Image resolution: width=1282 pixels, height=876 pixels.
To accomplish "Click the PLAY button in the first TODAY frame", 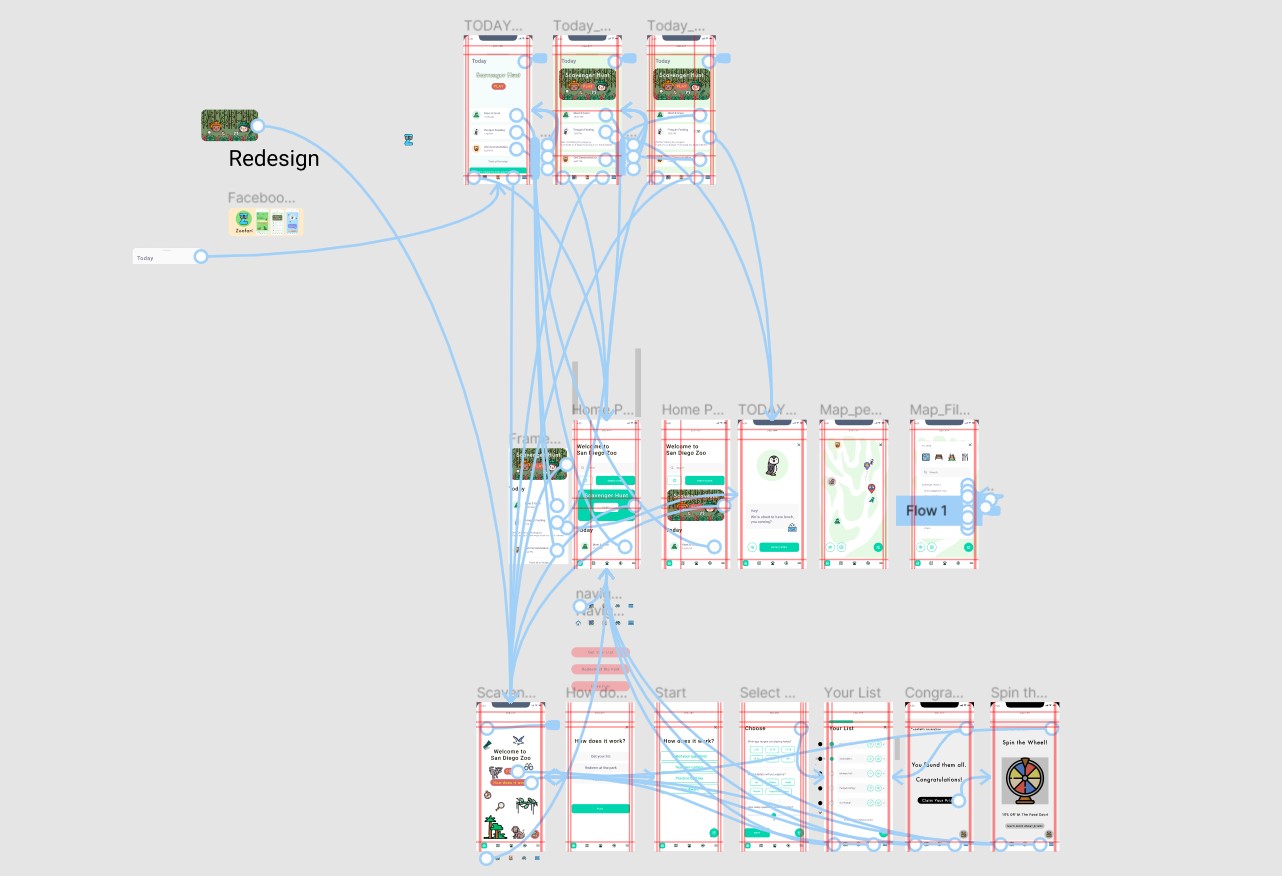I will pos(498,87).
